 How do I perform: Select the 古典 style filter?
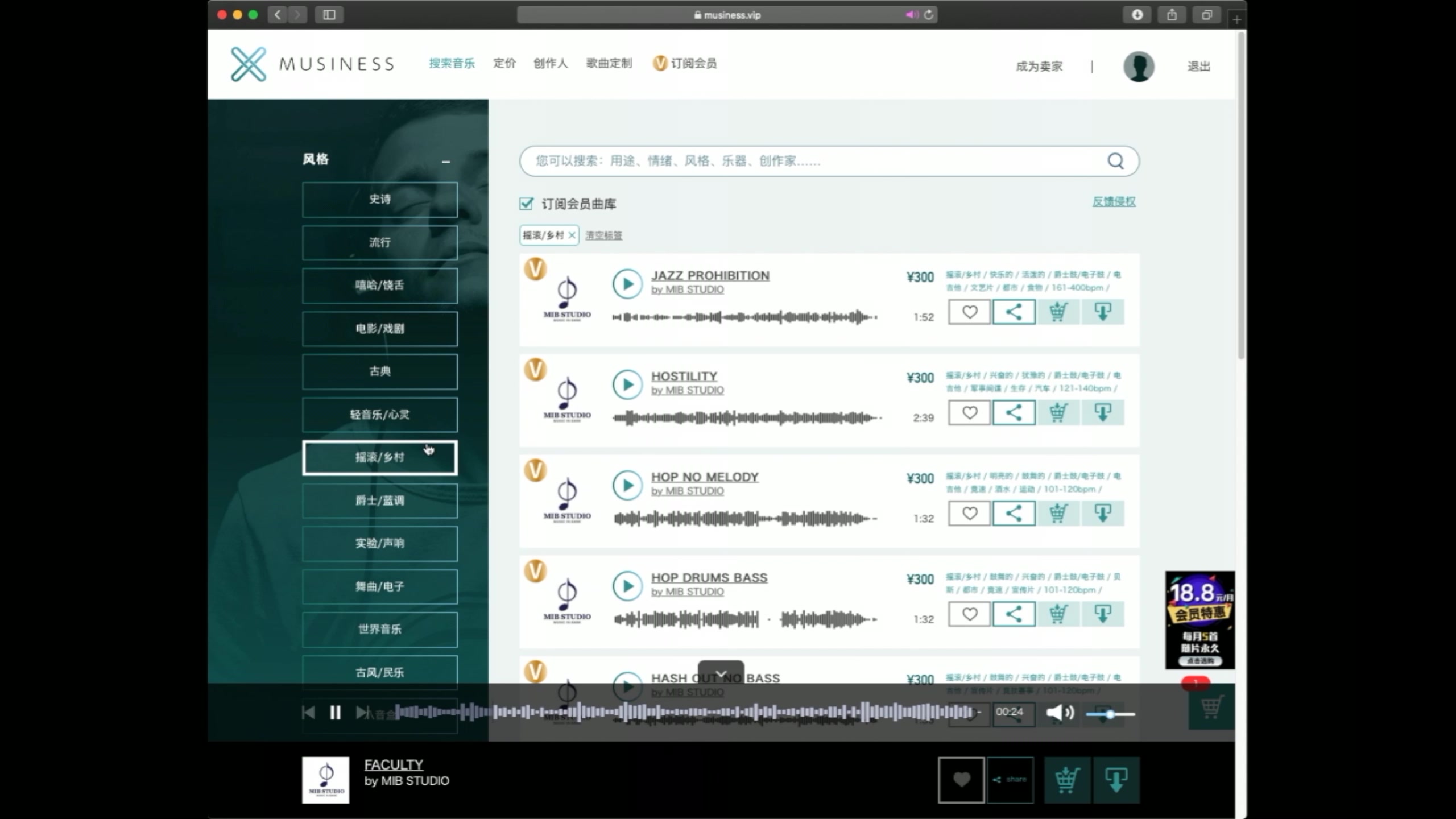click(379, 371)
